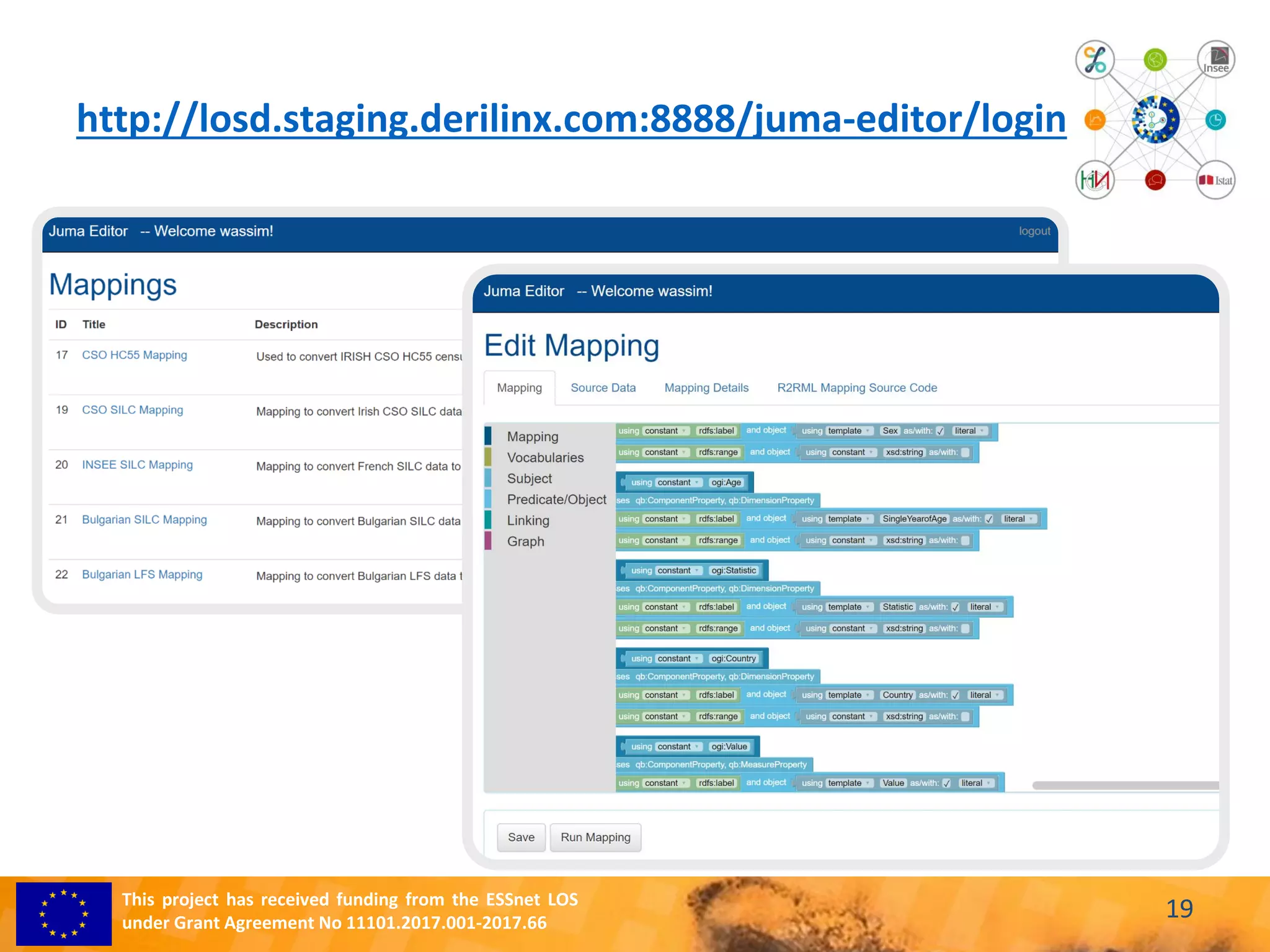Tick the empty as/with box in the xsd:string row under Country label
Viewport: 1270px width, 952px height.
click(965, 716)
